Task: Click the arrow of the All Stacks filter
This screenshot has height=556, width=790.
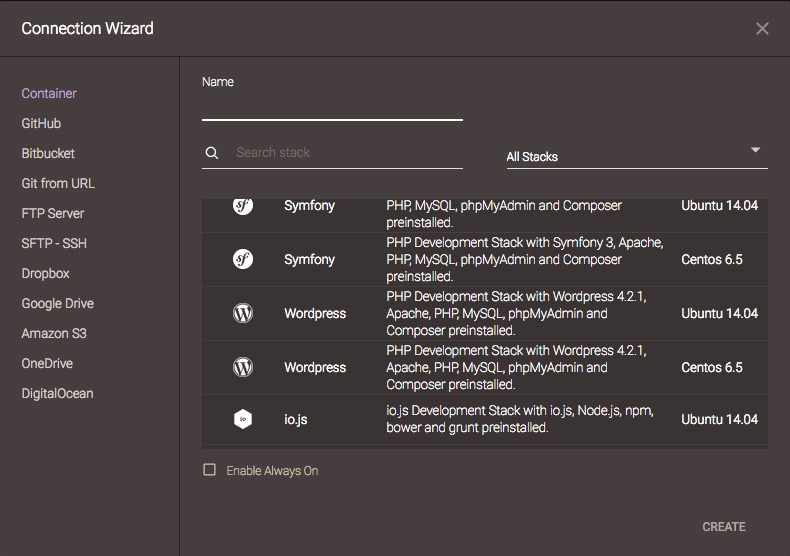Action: point(755,150)
